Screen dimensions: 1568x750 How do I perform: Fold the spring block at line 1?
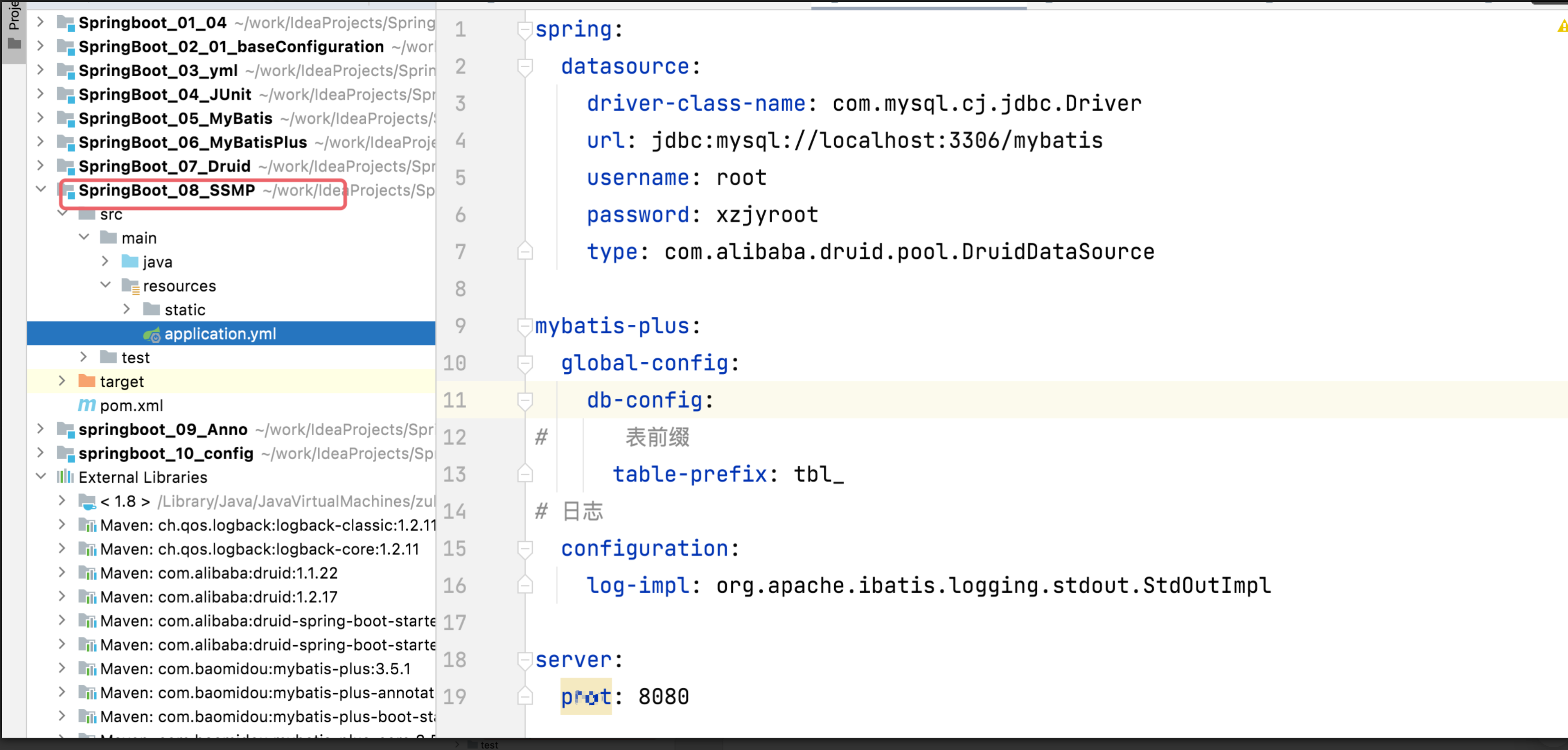point(525,29)
